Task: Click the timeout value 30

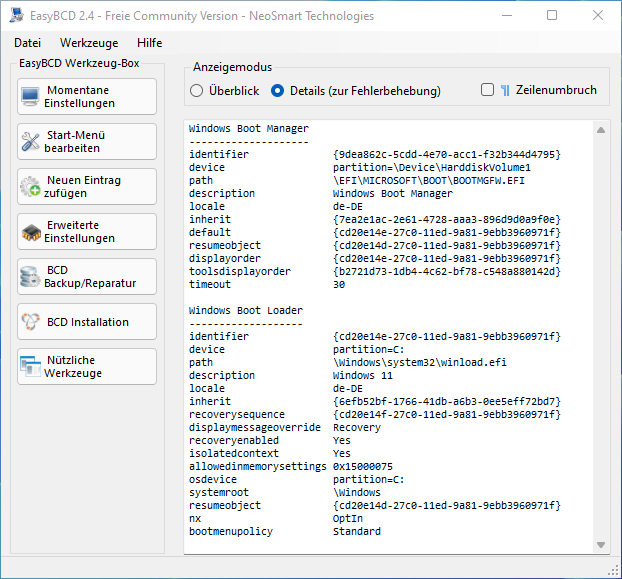Action: tap(339, 284)
